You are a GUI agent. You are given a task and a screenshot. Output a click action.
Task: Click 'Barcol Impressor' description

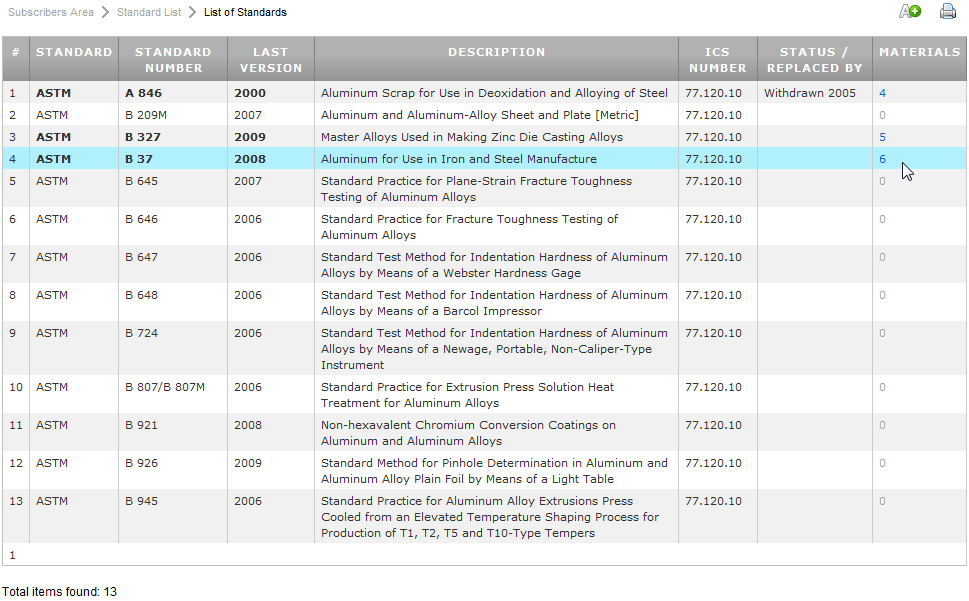coord(494,303)
